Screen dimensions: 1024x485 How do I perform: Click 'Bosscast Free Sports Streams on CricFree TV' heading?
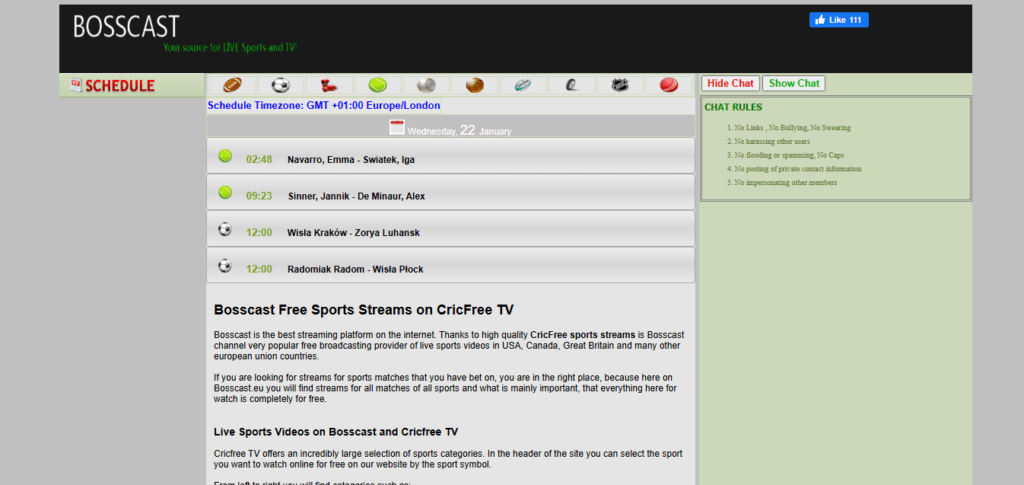pyautogui.click(x=364, y=310)
